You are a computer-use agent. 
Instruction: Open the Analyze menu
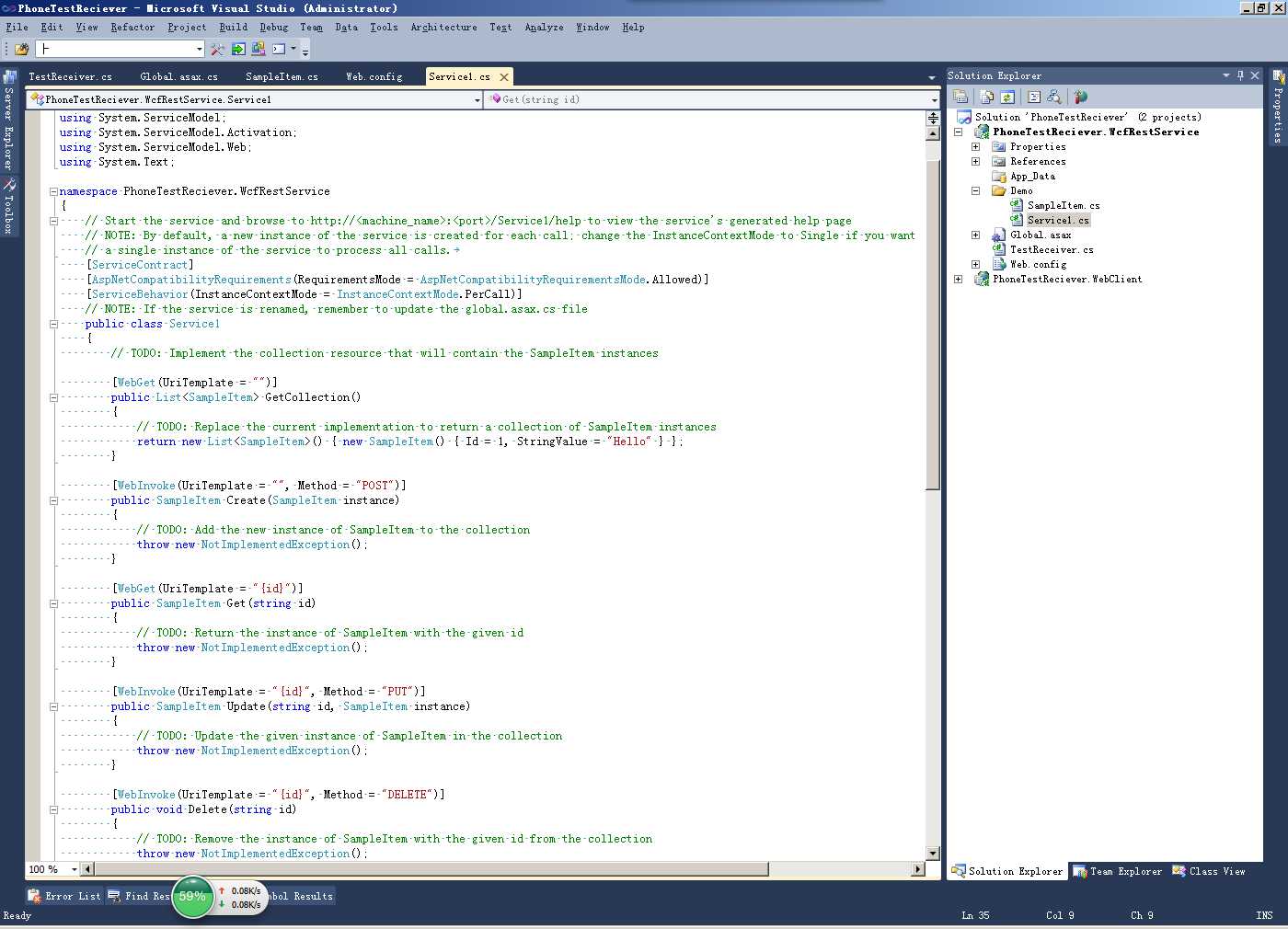coord(544,27)
